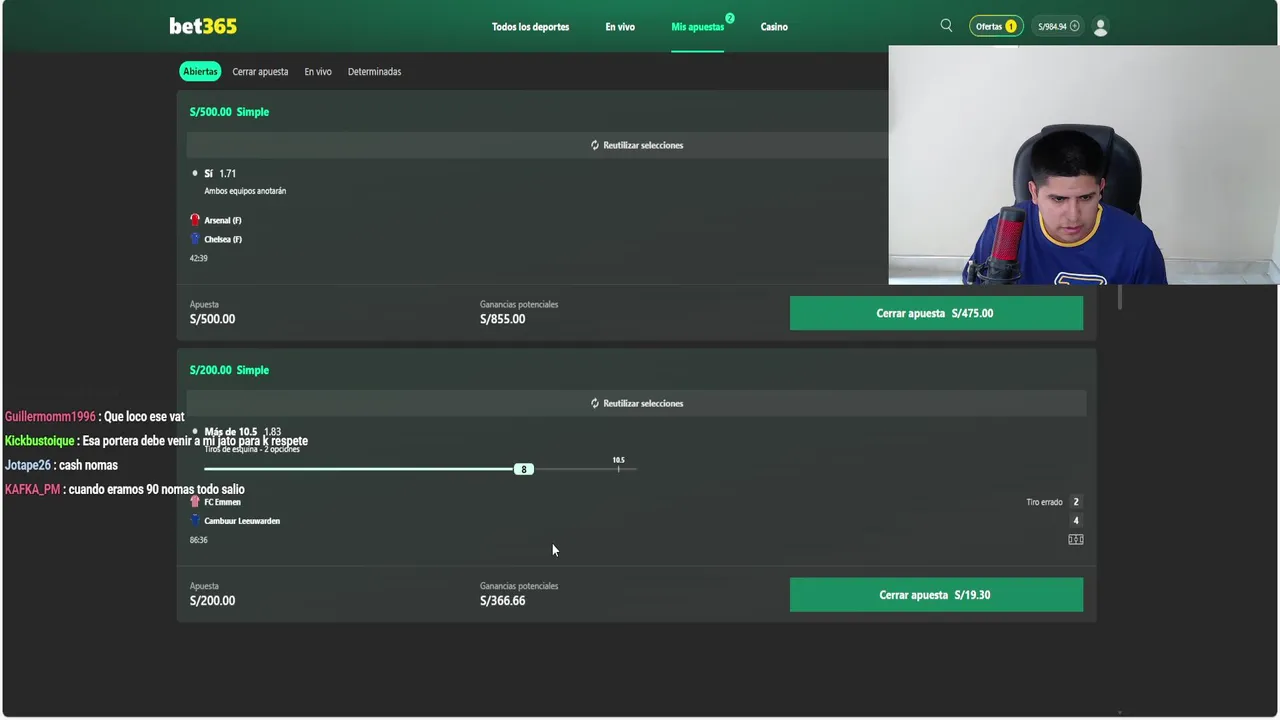Click potential winnings S/366.66
Screen dimensions: 1280x720
[502, 601]
